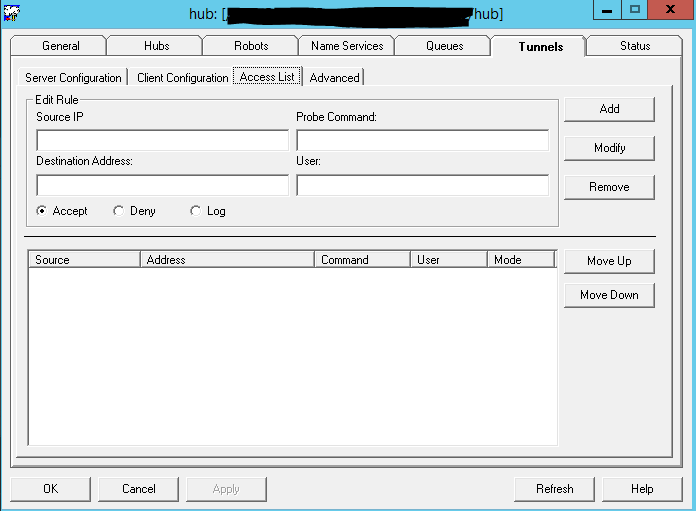Switch to the Hubs tab
This screenshot has width=696, height=511.
[x=156, y=46]
